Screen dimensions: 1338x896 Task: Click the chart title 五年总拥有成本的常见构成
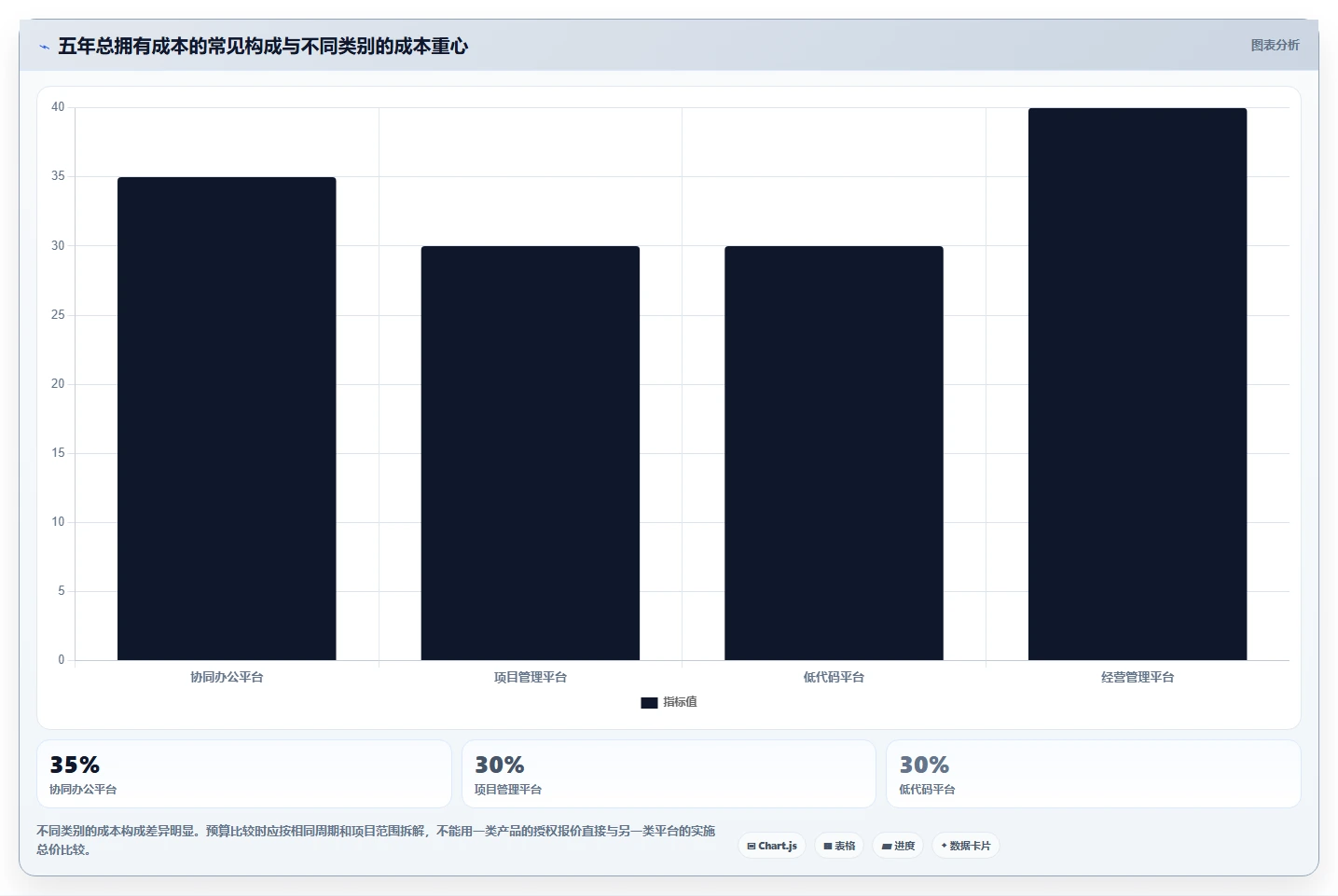click(263, 47)
